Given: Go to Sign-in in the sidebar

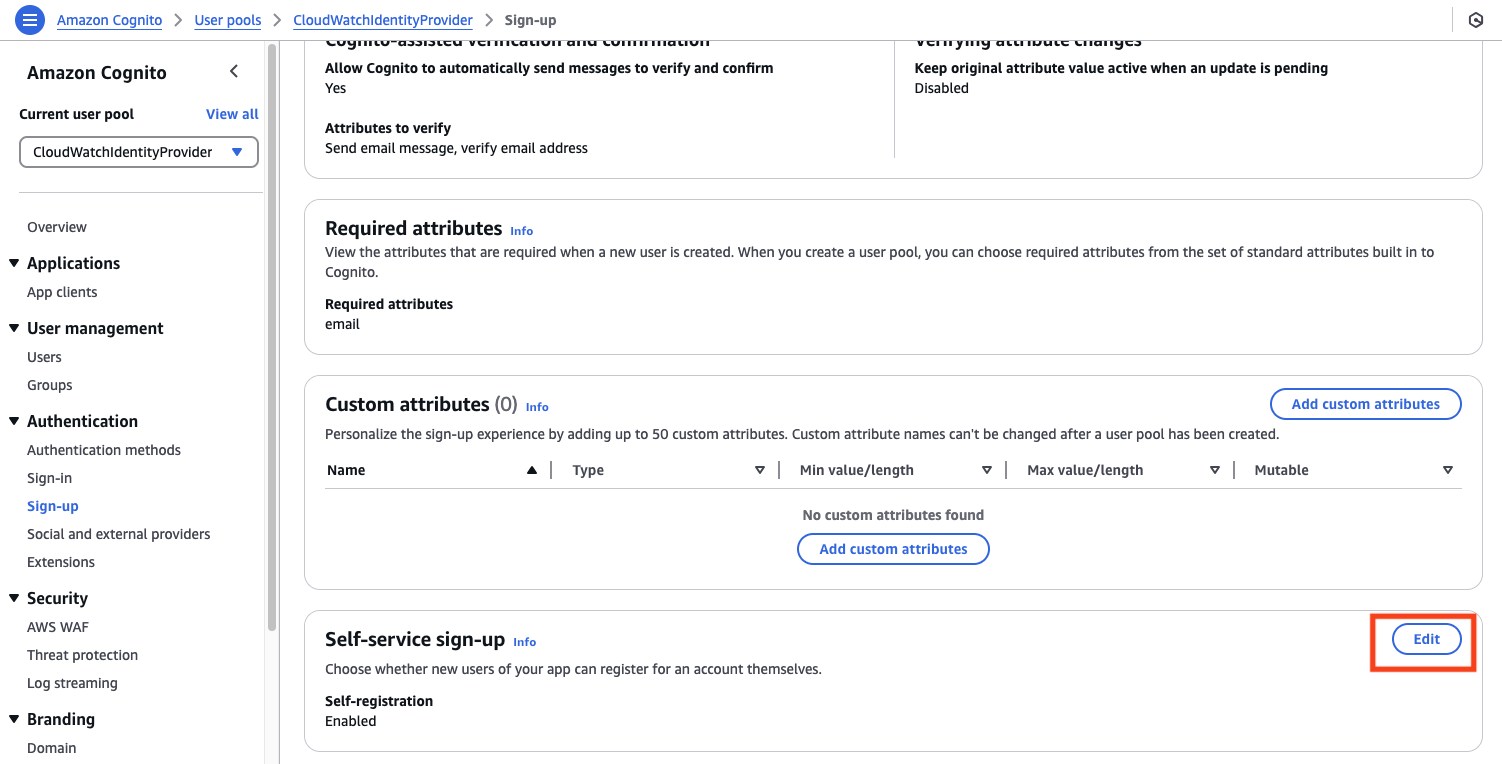Looking at the screenshot, I should (x=49, y=478).
